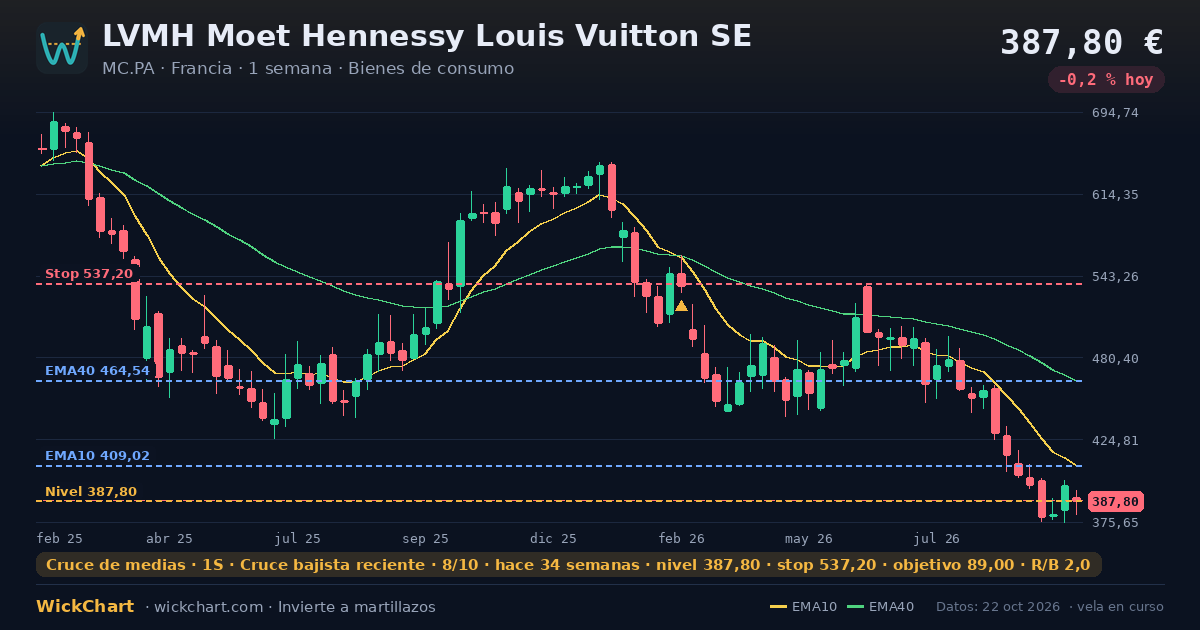Click the MC.PA · Francia subtitle line

point(308,69)
